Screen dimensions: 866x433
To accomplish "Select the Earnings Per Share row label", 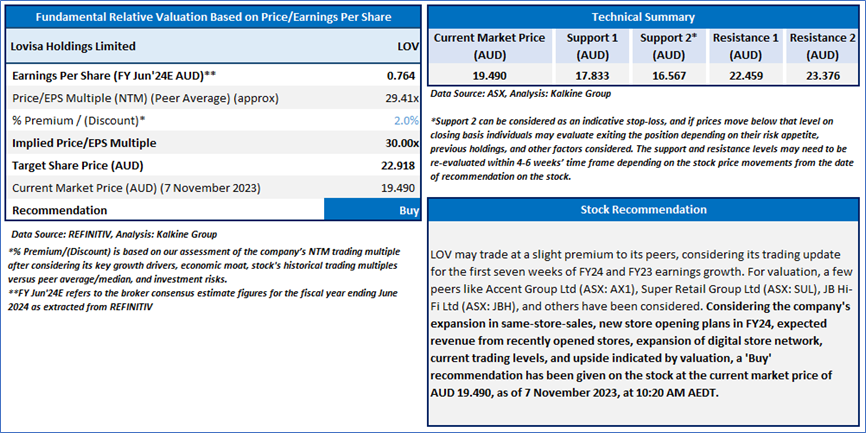I will 113,76.
